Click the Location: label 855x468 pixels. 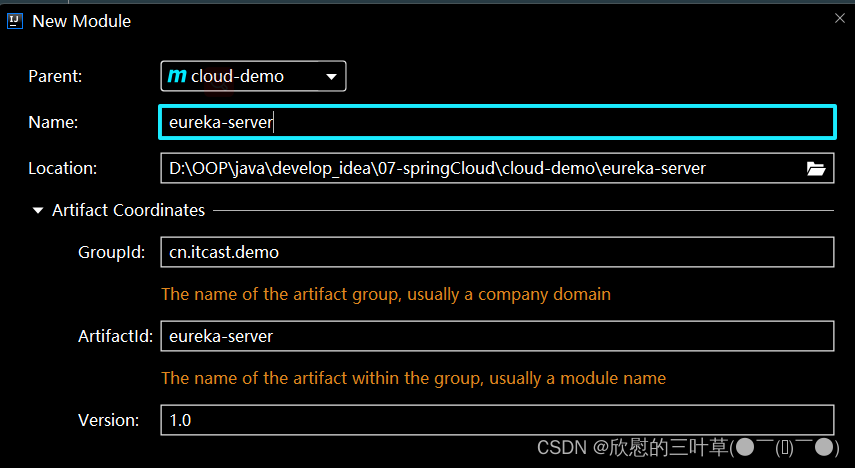[x=63, y=168]
